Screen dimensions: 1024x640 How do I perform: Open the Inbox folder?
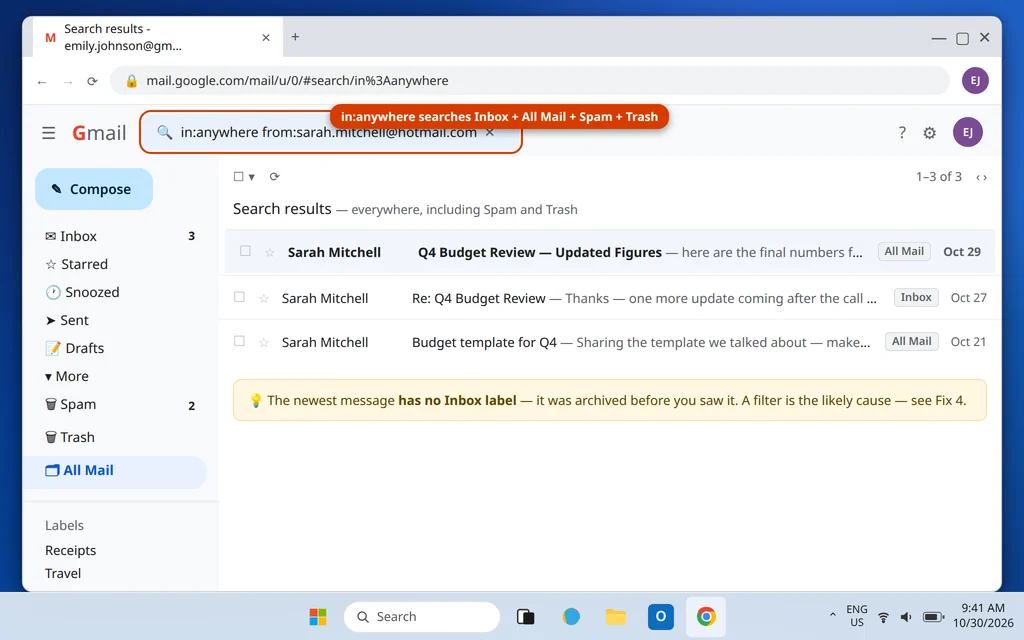[x=121, y=236]
